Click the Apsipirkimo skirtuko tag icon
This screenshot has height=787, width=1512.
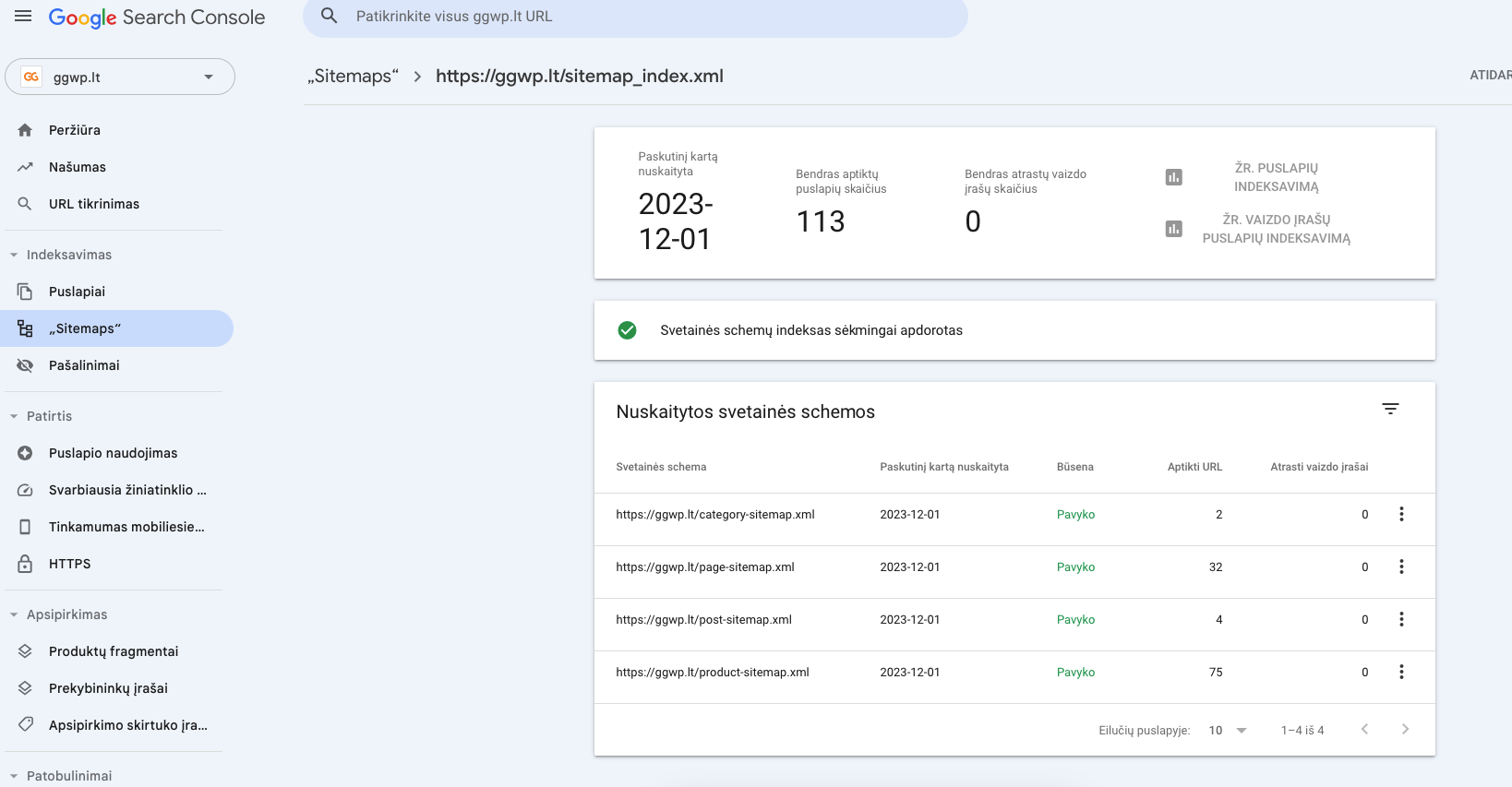tap(25, 725)
